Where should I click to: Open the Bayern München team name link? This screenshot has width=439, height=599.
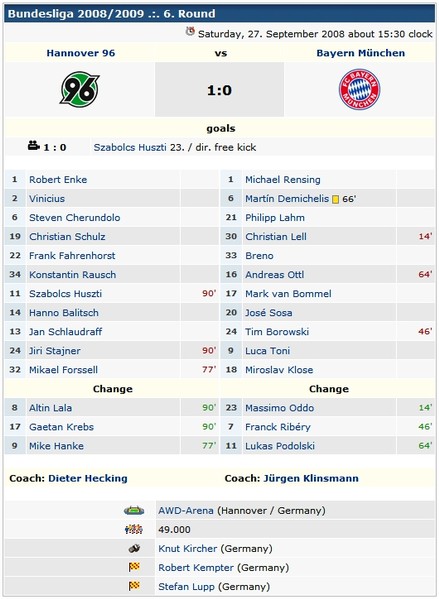[361, 53]
